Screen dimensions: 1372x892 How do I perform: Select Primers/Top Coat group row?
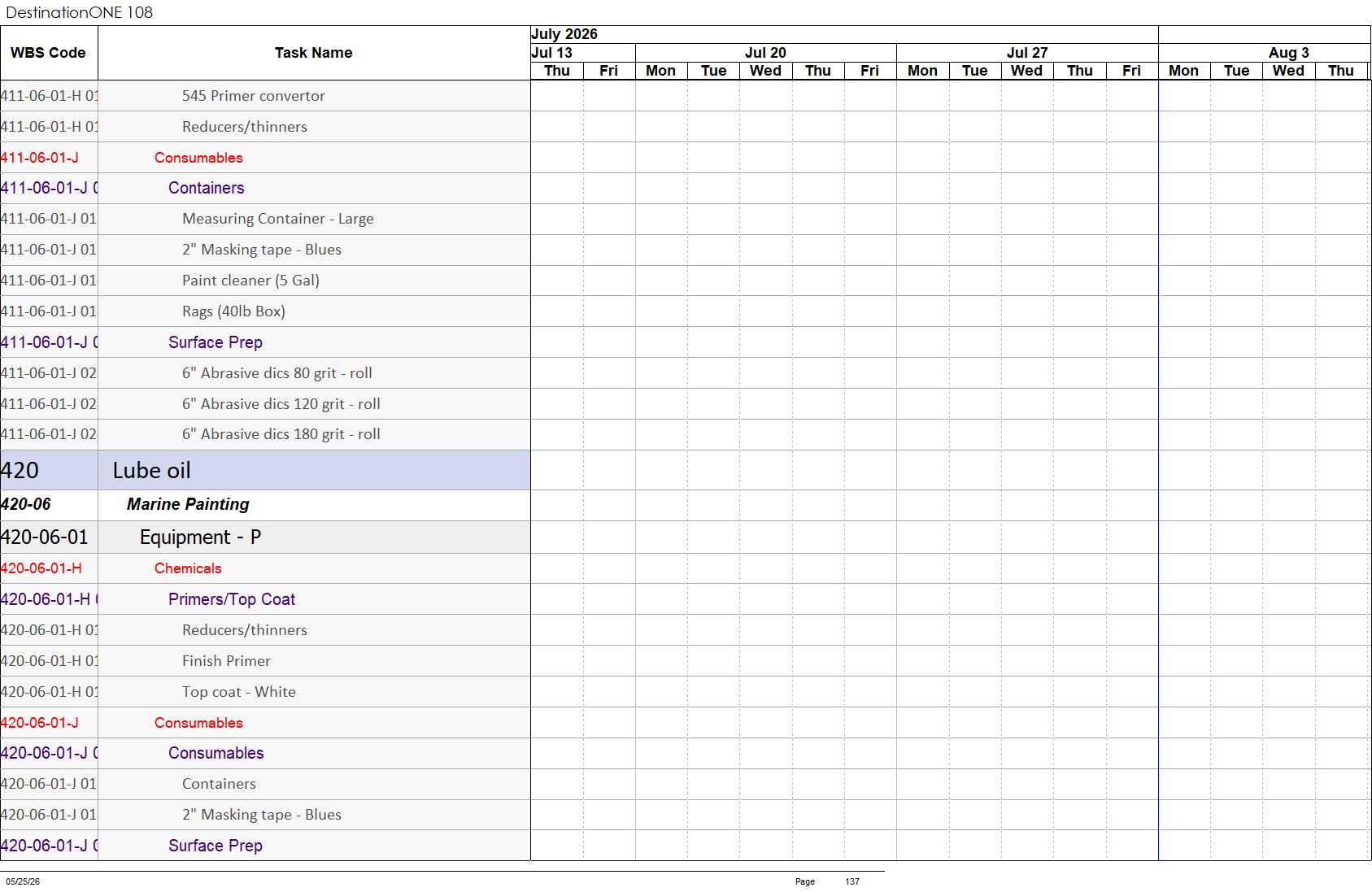pos(265,599)
